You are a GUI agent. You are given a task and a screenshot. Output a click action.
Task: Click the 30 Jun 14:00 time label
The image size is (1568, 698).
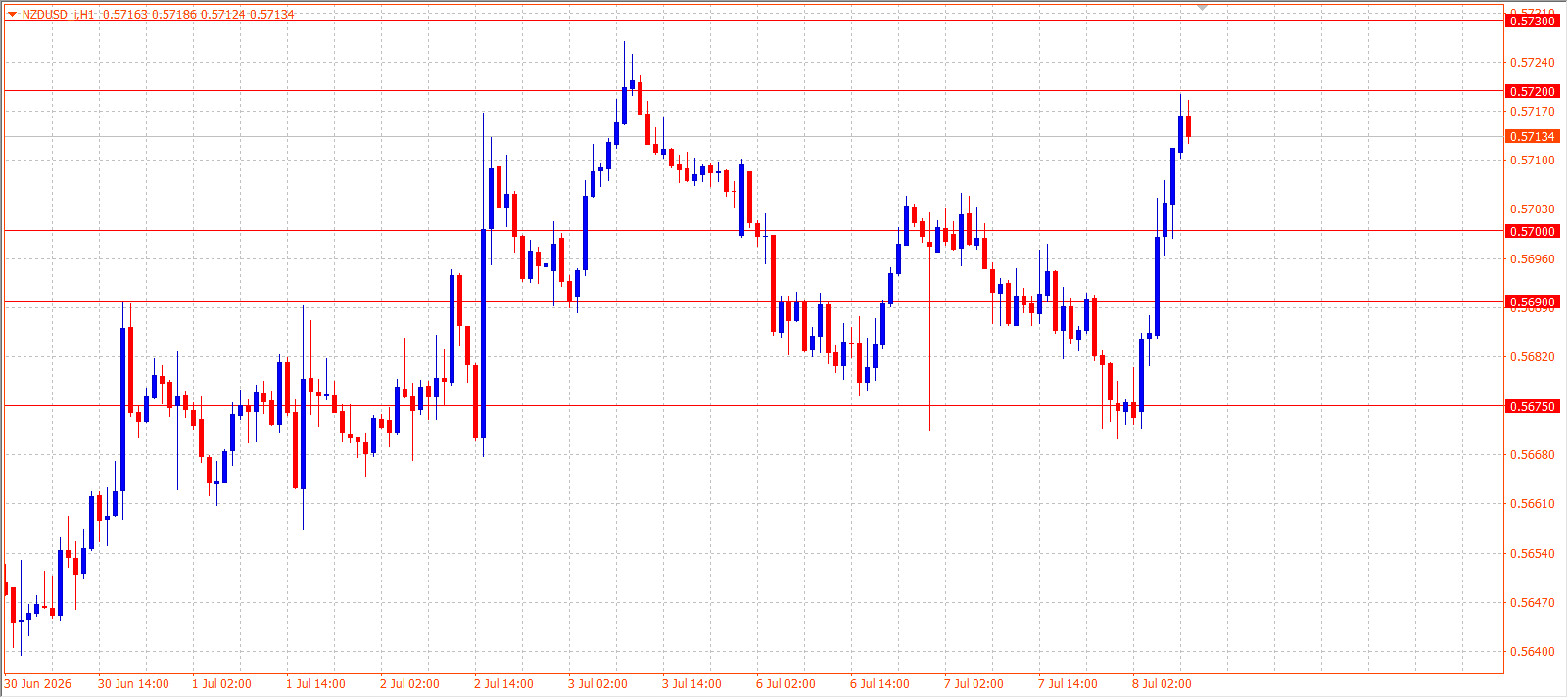(133, 684)
